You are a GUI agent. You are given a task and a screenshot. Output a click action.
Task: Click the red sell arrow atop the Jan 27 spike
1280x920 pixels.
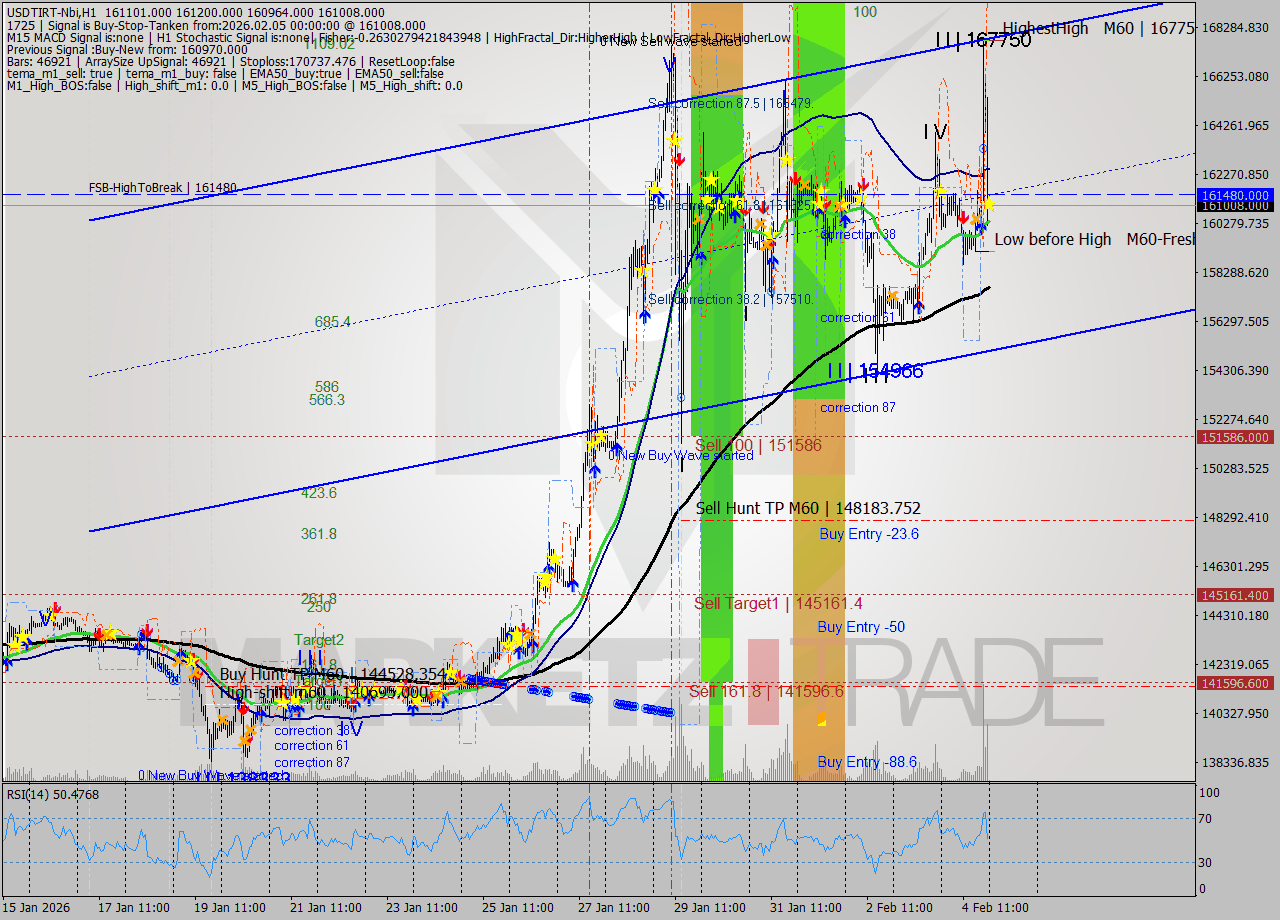coord(680,159)
